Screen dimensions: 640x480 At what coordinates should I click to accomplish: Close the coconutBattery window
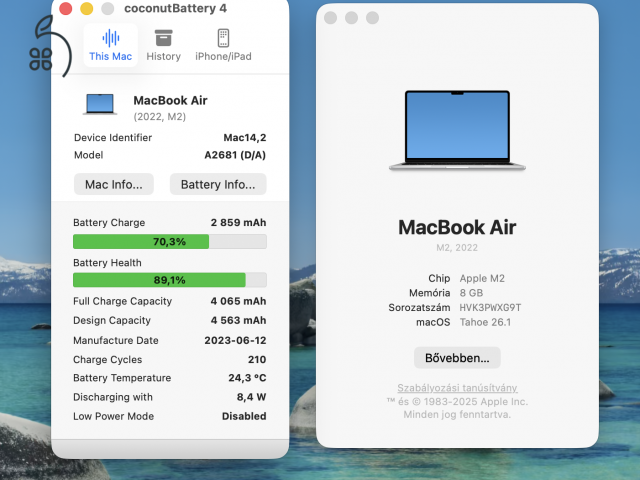65,9
